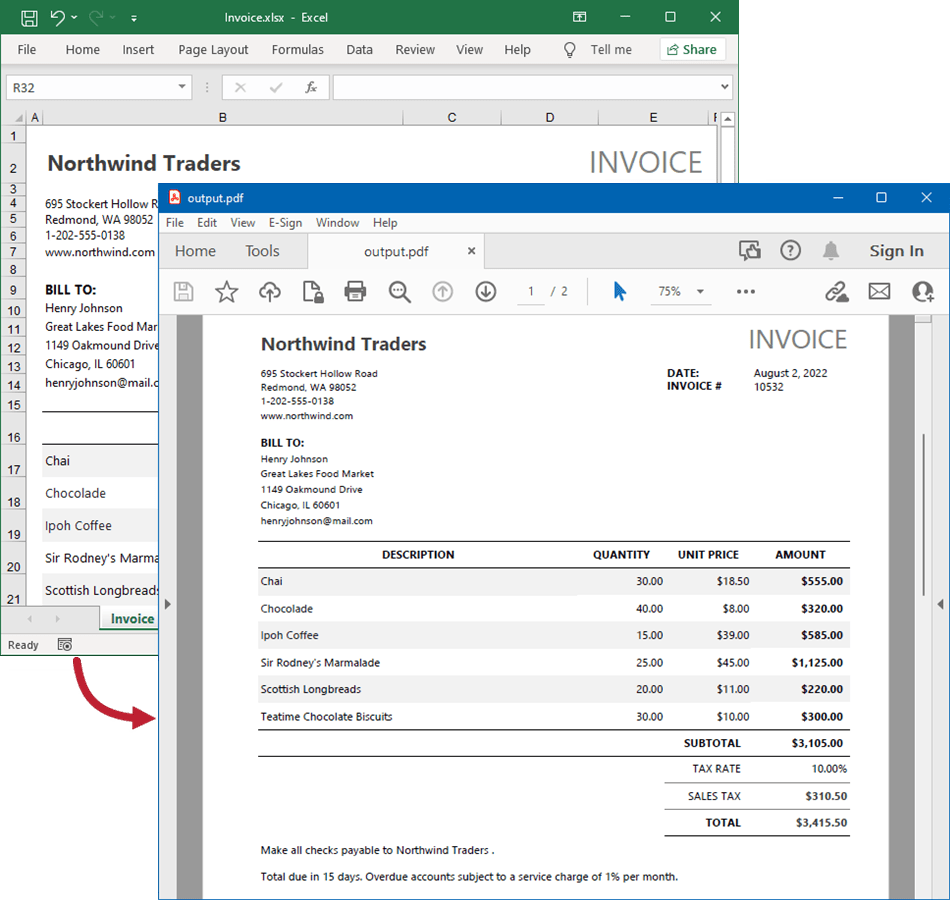
Task: Go to next page with the down arrow icon
Action: (486, 291)
